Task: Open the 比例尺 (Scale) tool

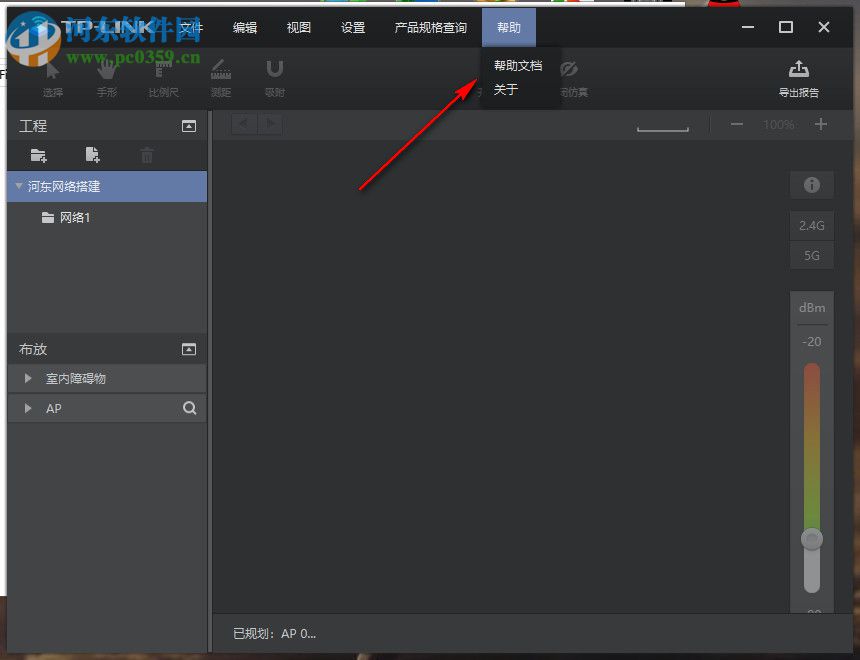Action: pos(162,70)
